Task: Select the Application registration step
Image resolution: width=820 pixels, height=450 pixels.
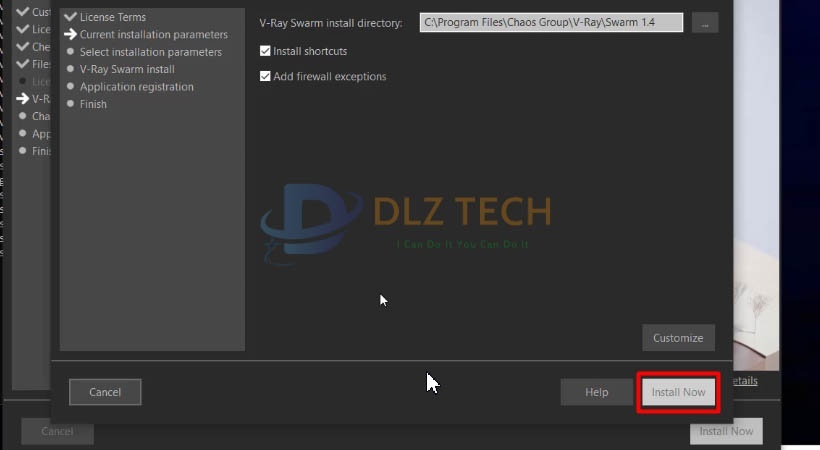Action: pos(136,87)
